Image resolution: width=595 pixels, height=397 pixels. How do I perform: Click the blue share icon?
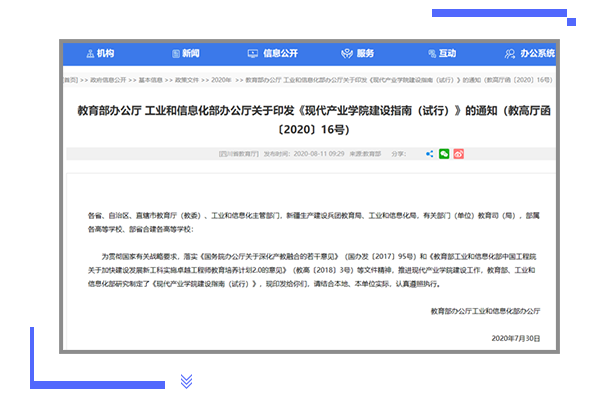[430, 154]
